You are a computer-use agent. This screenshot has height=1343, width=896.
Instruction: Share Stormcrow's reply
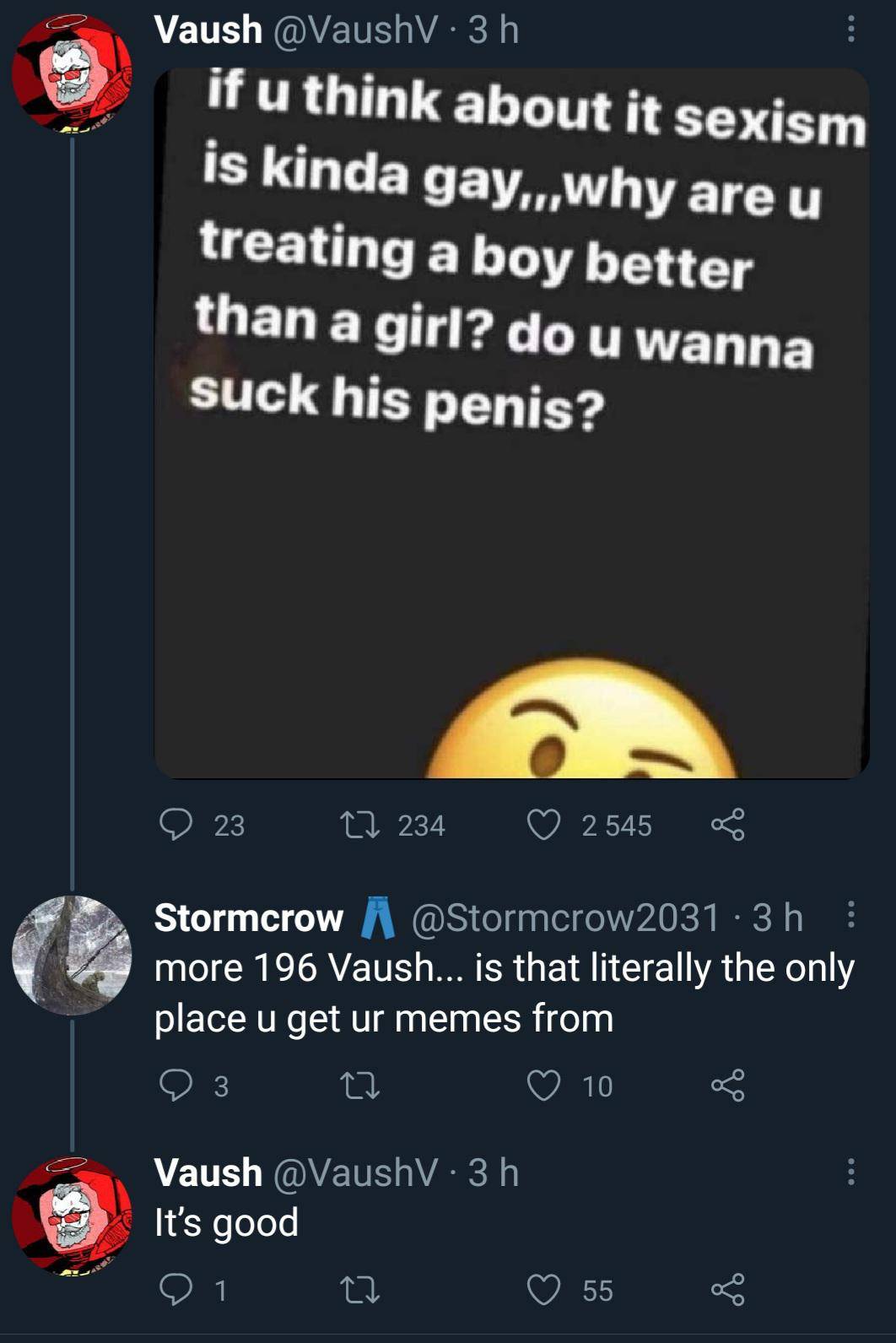pos(727,1086)
